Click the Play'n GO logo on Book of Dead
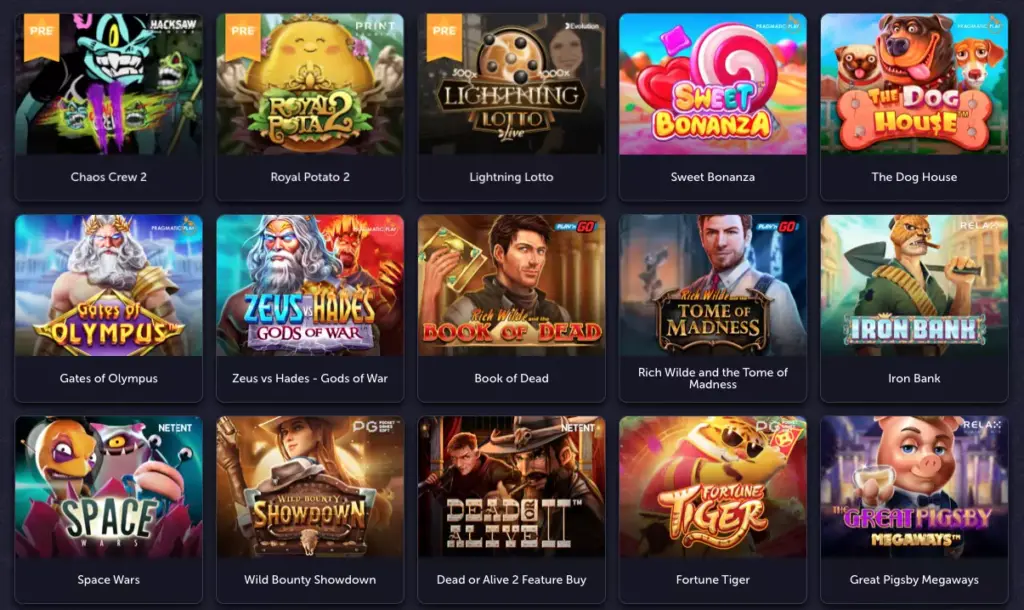 575,227
